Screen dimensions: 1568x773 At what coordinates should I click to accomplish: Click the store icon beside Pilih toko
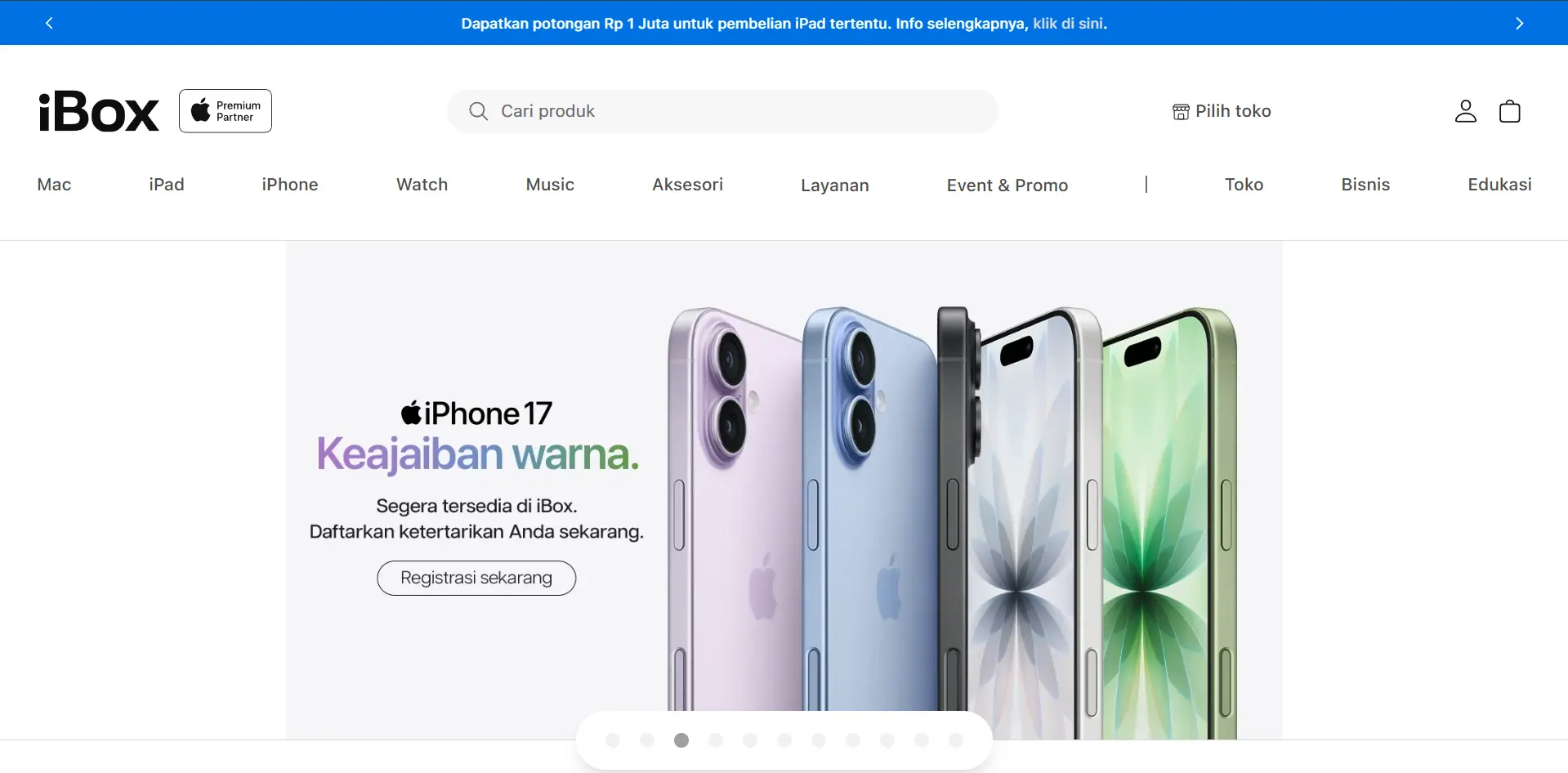[1181, 112]
